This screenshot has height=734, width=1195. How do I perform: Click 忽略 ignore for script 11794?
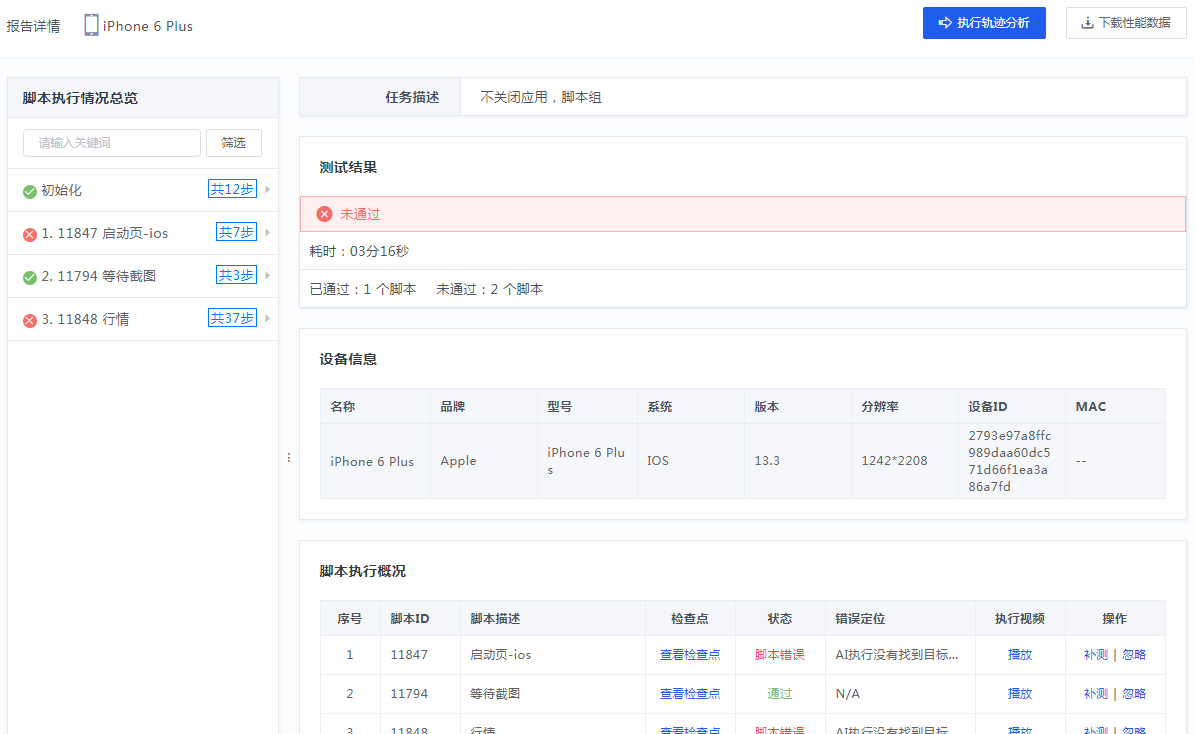(1134, 694)
